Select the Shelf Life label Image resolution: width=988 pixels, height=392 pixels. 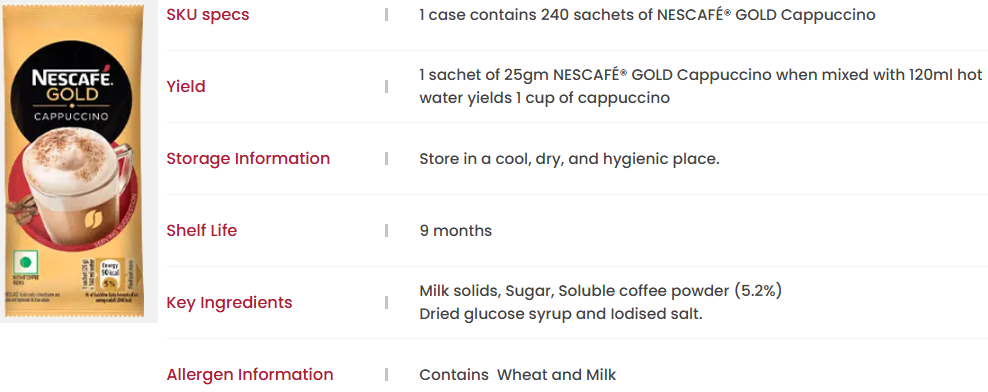[202, 230]
